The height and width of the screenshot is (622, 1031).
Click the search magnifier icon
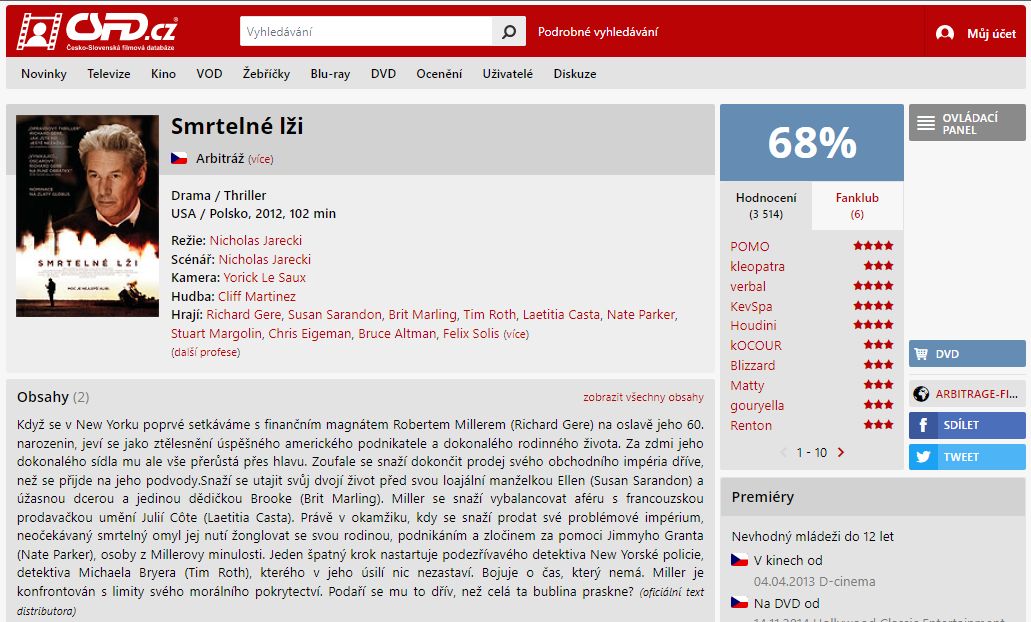(509, 32)
